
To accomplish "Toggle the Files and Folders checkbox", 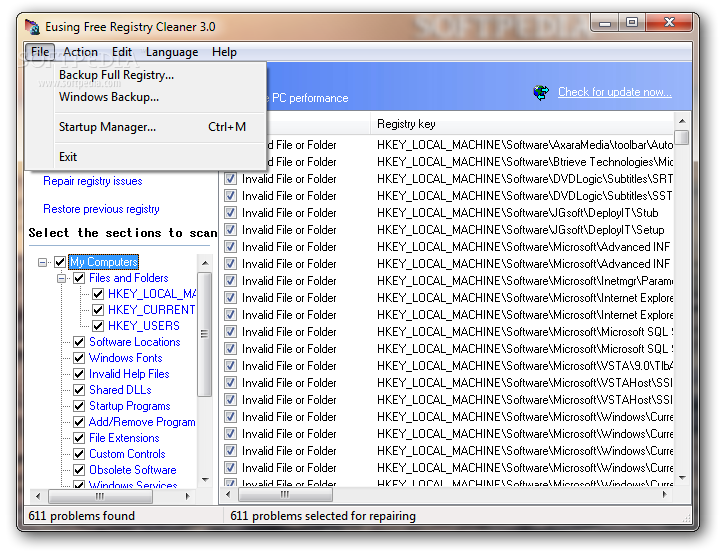I will 79,278.
